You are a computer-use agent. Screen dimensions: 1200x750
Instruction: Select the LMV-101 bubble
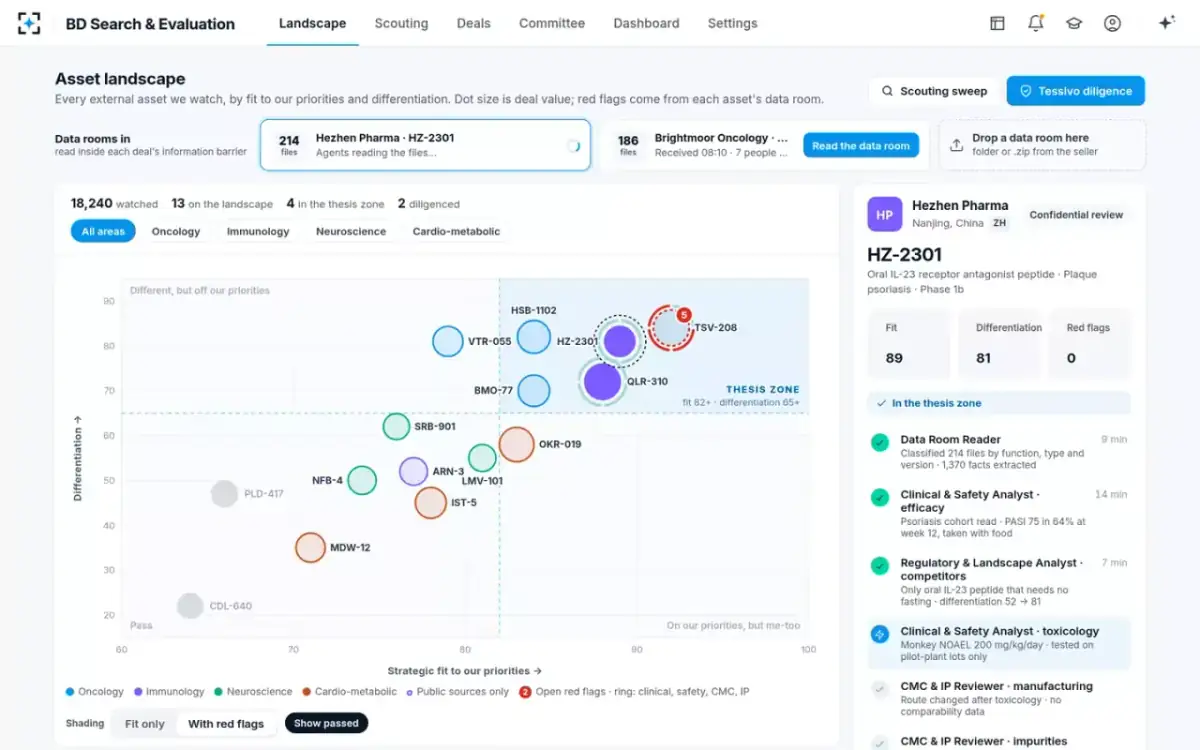click(482, 458)
